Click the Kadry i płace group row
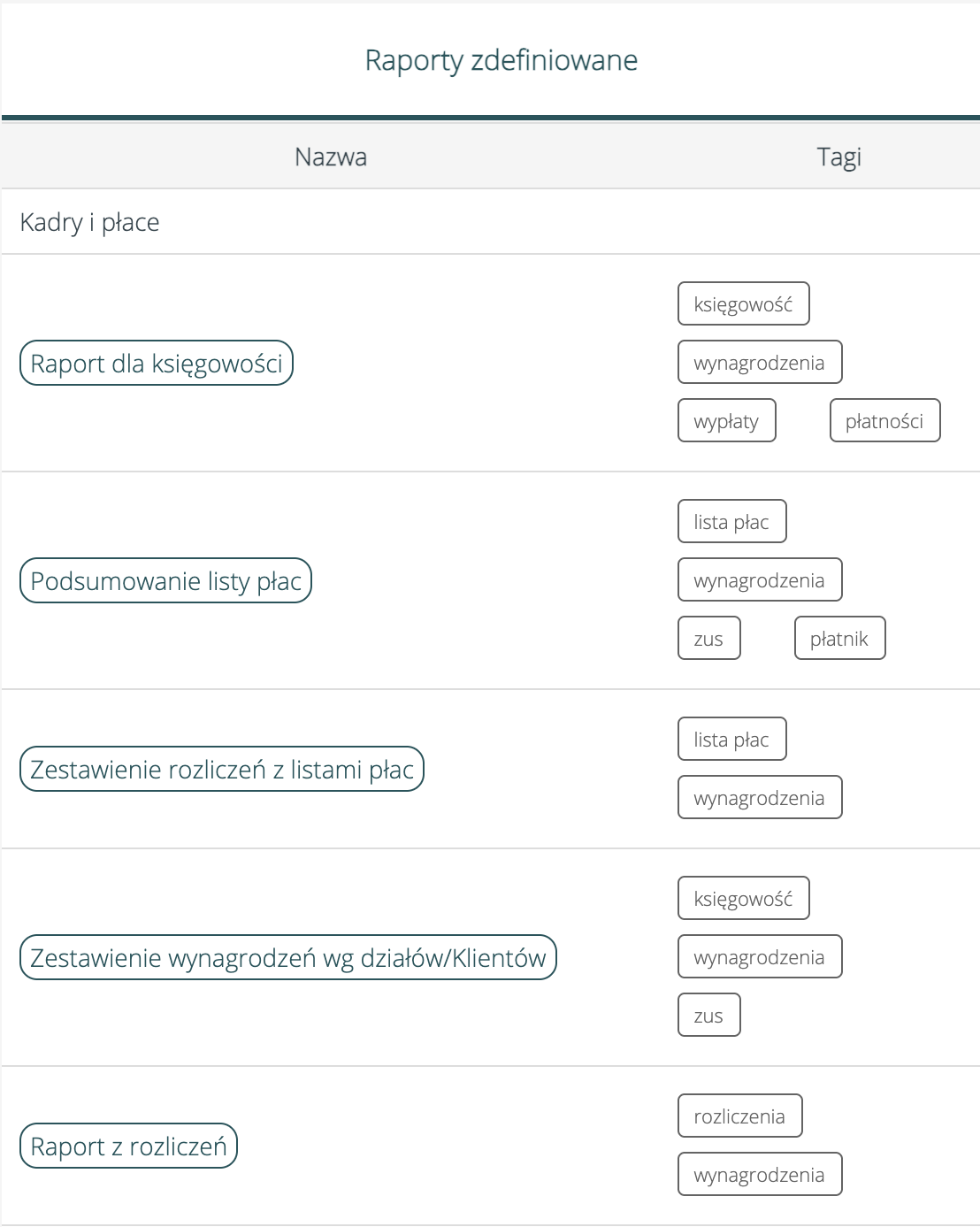The width and height of the screenshot is (980, 1227). tap(89, 222)
